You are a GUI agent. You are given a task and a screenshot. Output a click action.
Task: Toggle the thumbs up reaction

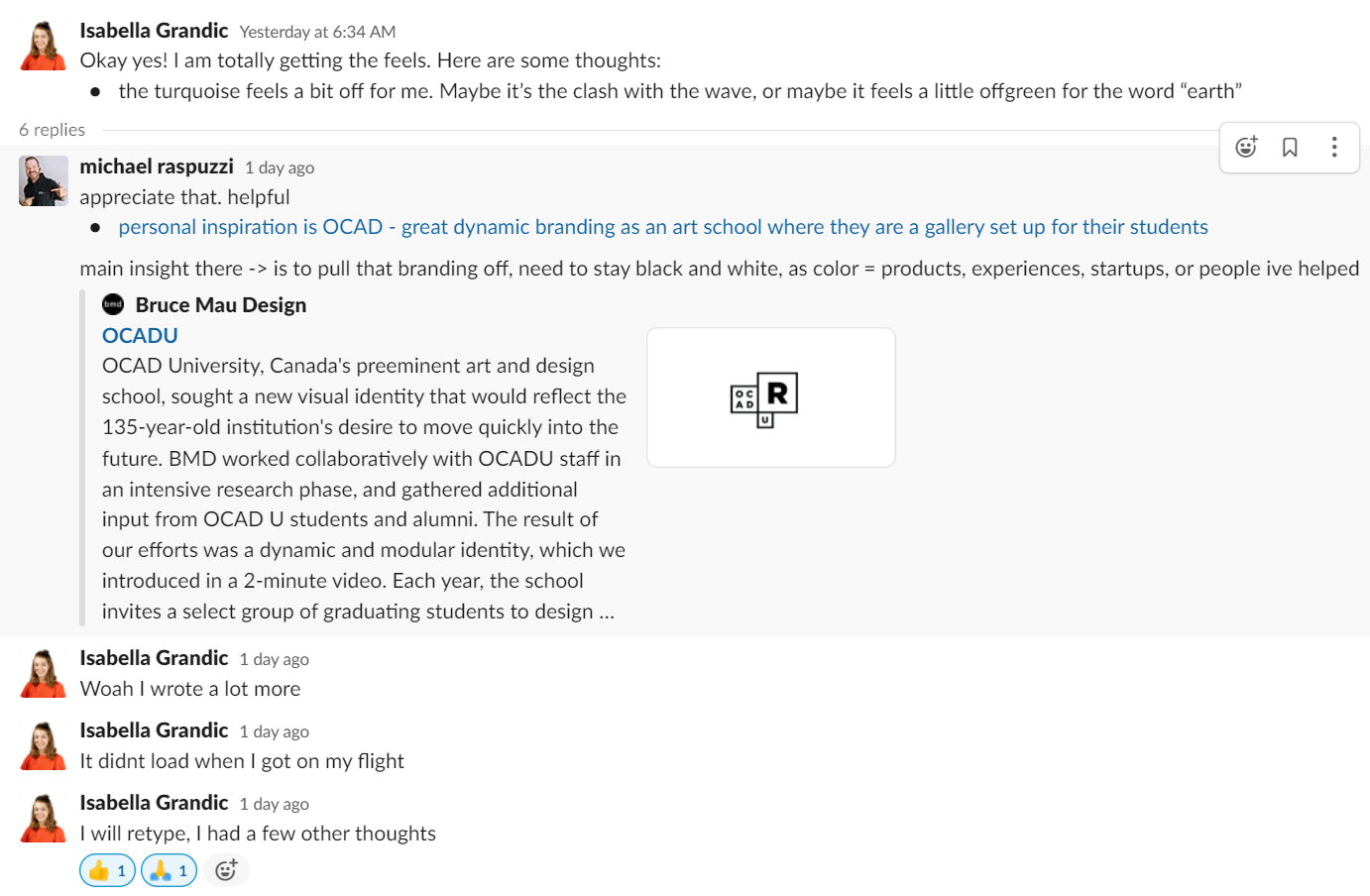coord(107,870)
